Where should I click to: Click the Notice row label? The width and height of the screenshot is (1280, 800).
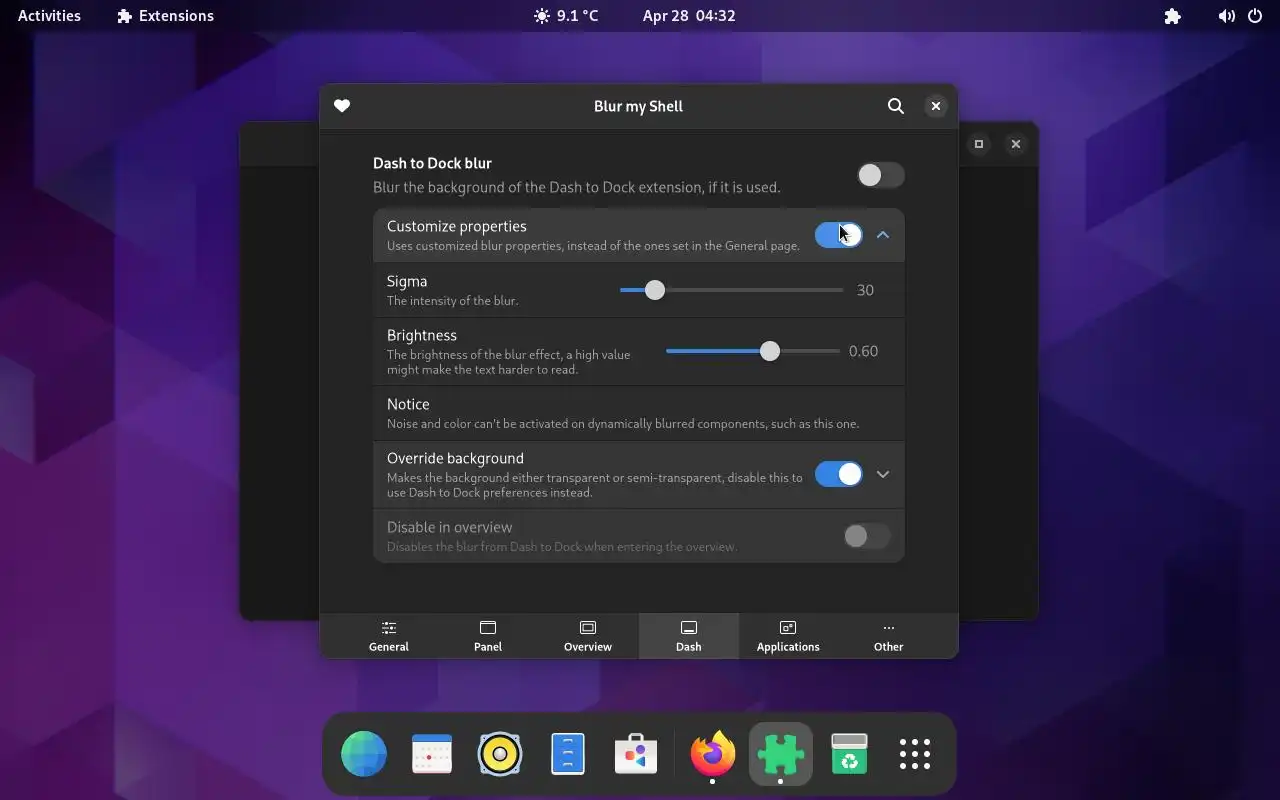click(408, 404)
